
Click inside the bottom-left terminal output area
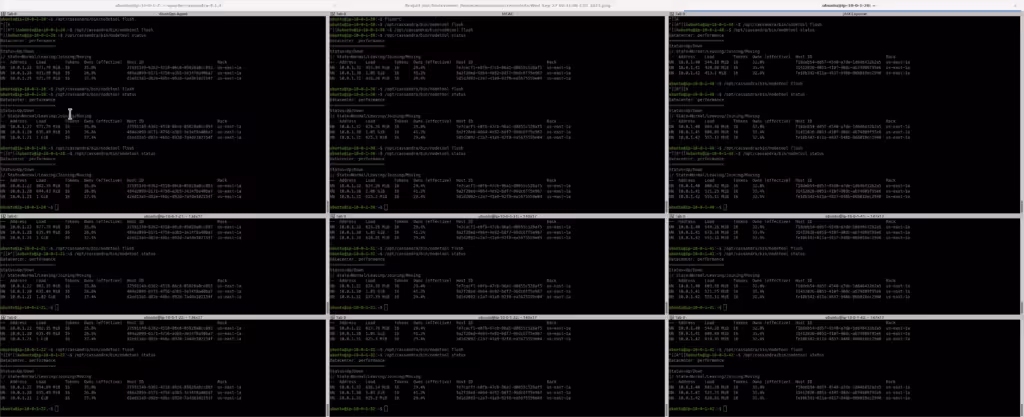(x=170, y=370)
